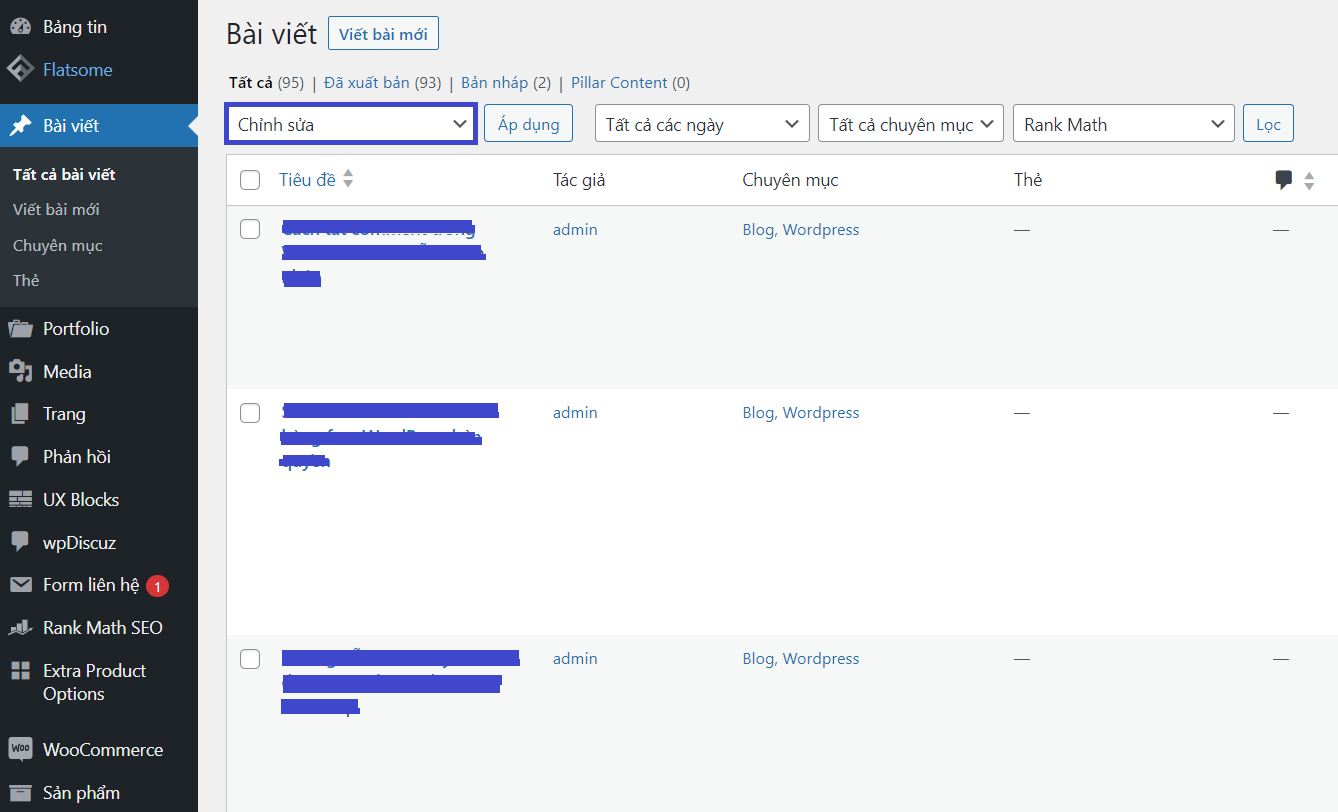Click the Extra Product Options icon
The width and height of the screenshot is (1338, 812).
click(20, 671)
